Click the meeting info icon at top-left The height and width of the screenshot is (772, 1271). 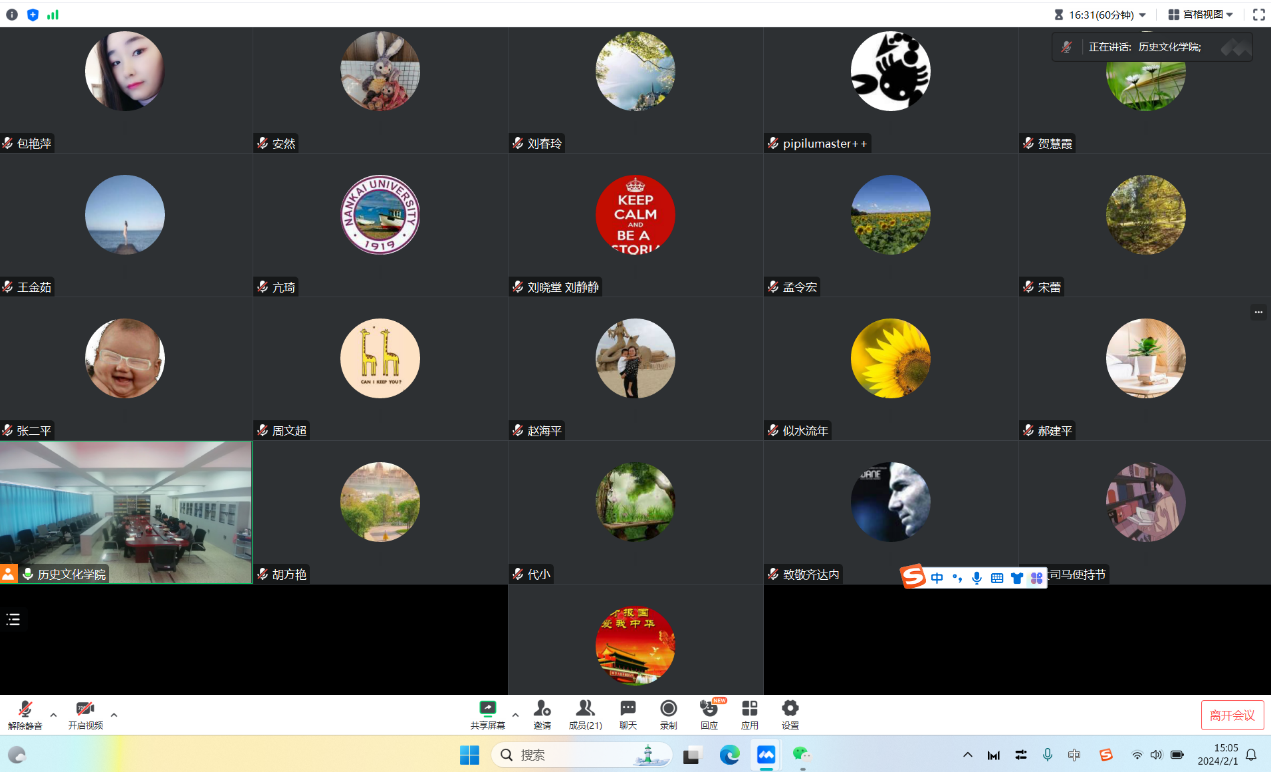click(x=12, y=15)
